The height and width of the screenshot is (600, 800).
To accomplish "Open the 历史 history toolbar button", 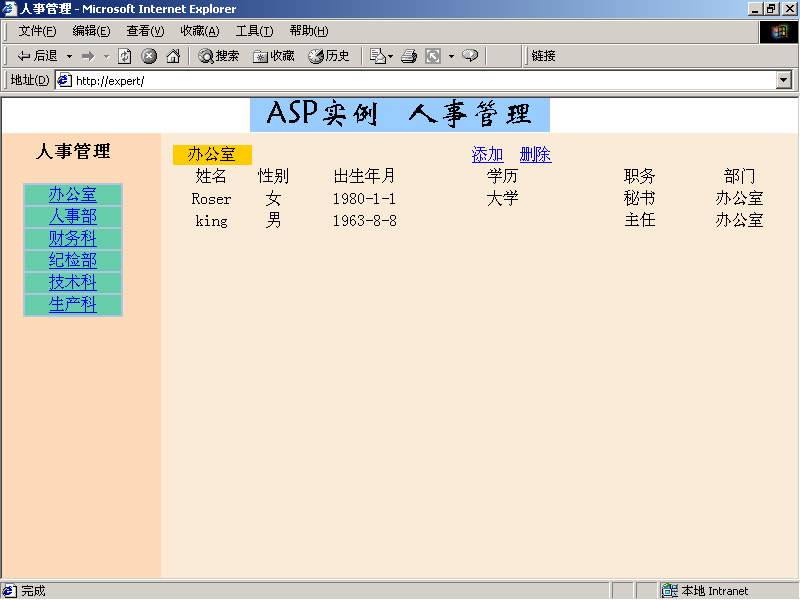I will tap(329, 56).
